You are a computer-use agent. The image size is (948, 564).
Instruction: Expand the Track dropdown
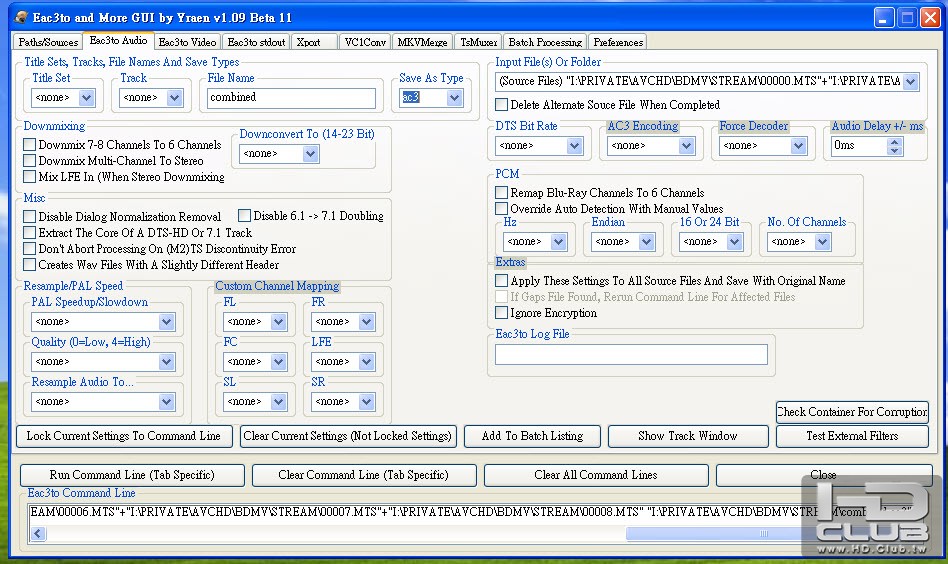[175, 97]
